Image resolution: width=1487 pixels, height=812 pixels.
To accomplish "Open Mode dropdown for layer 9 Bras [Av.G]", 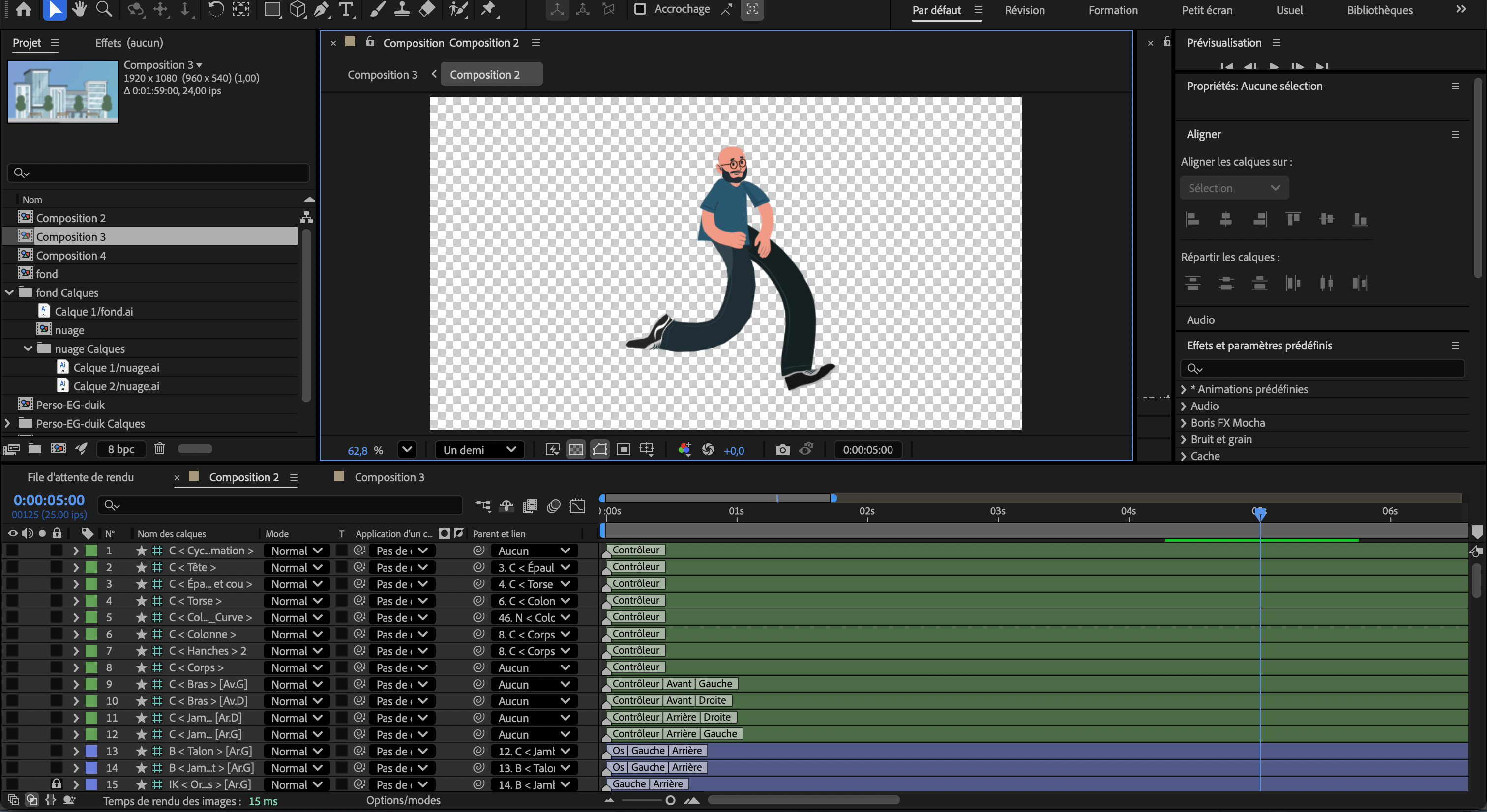I will coord(297,685).
